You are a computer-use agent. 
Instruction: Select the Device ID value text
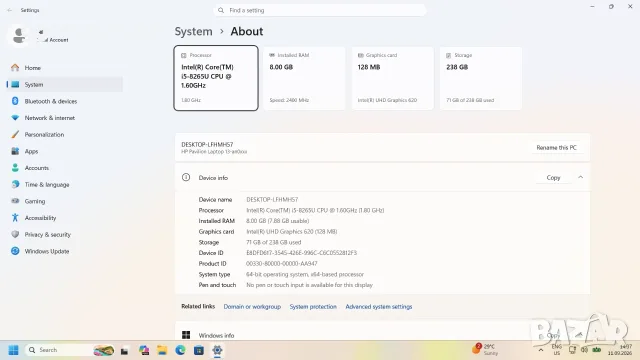[301, 253]
